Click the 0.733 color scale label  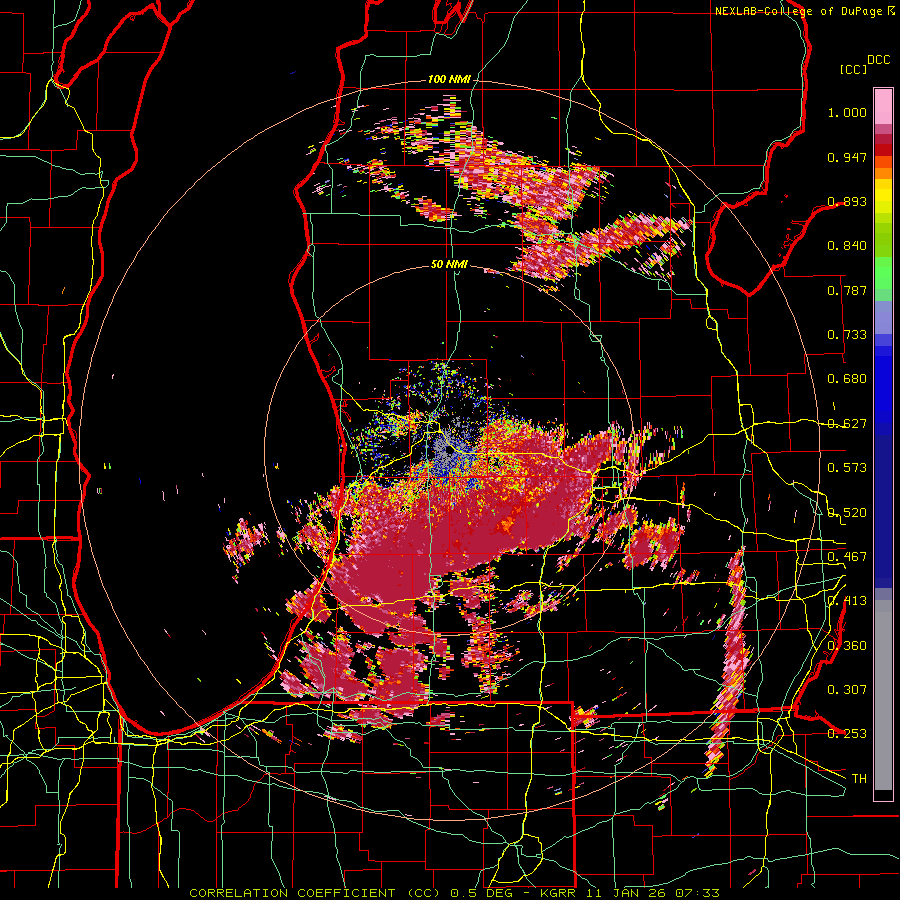(847, 335)
